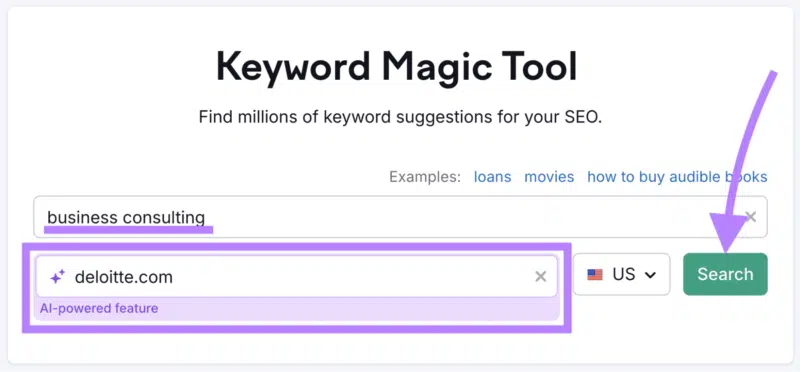Click the purple underline below business consulting
The image size is (800, 372).
[128, 229]
